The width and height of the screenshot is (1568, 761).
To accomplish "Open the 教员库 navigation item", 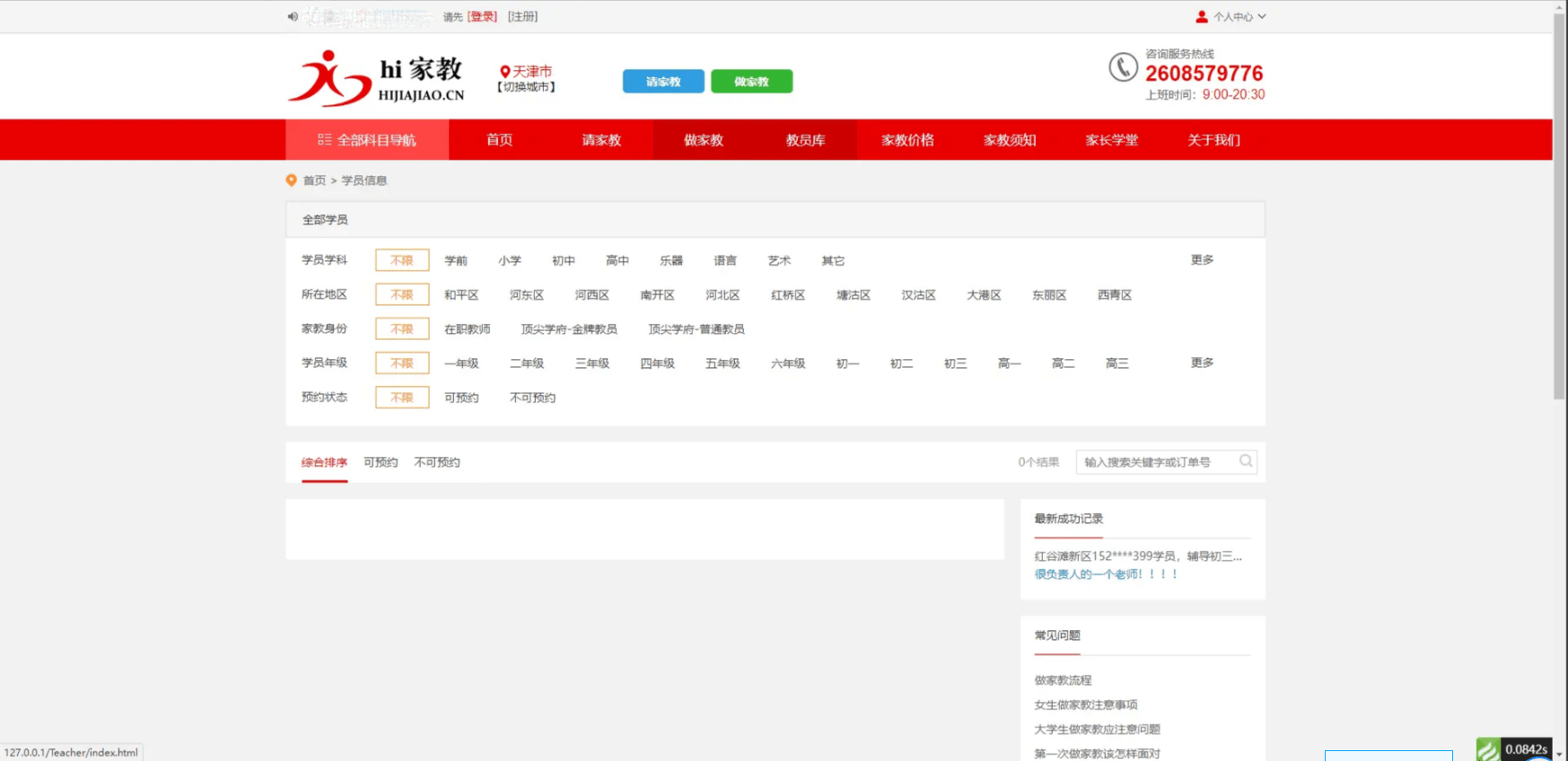I will tap(806, 140).
